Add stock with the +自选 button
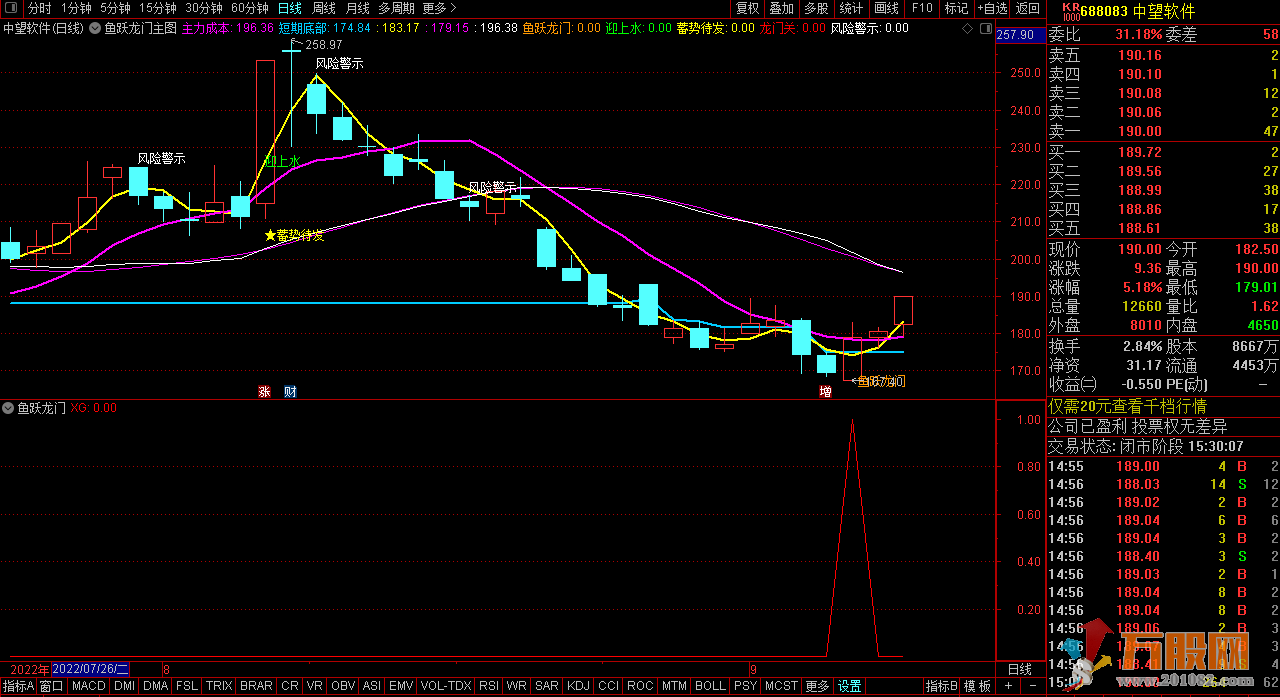 (991, 8)
